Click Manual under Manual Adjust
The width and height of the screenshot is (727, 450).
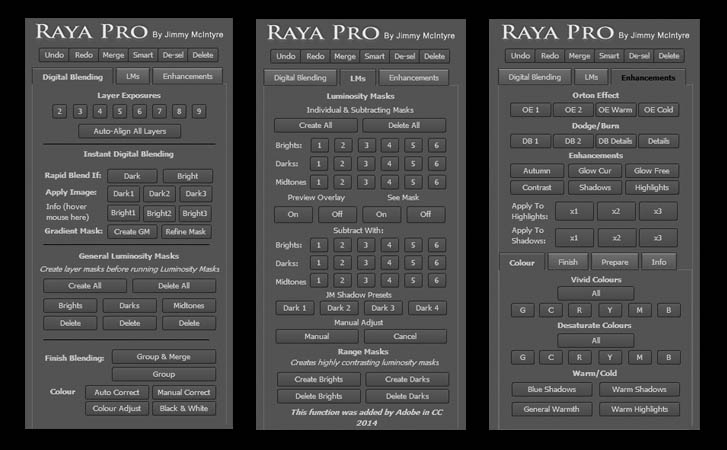pyautogui.click(x=317, y=336)
